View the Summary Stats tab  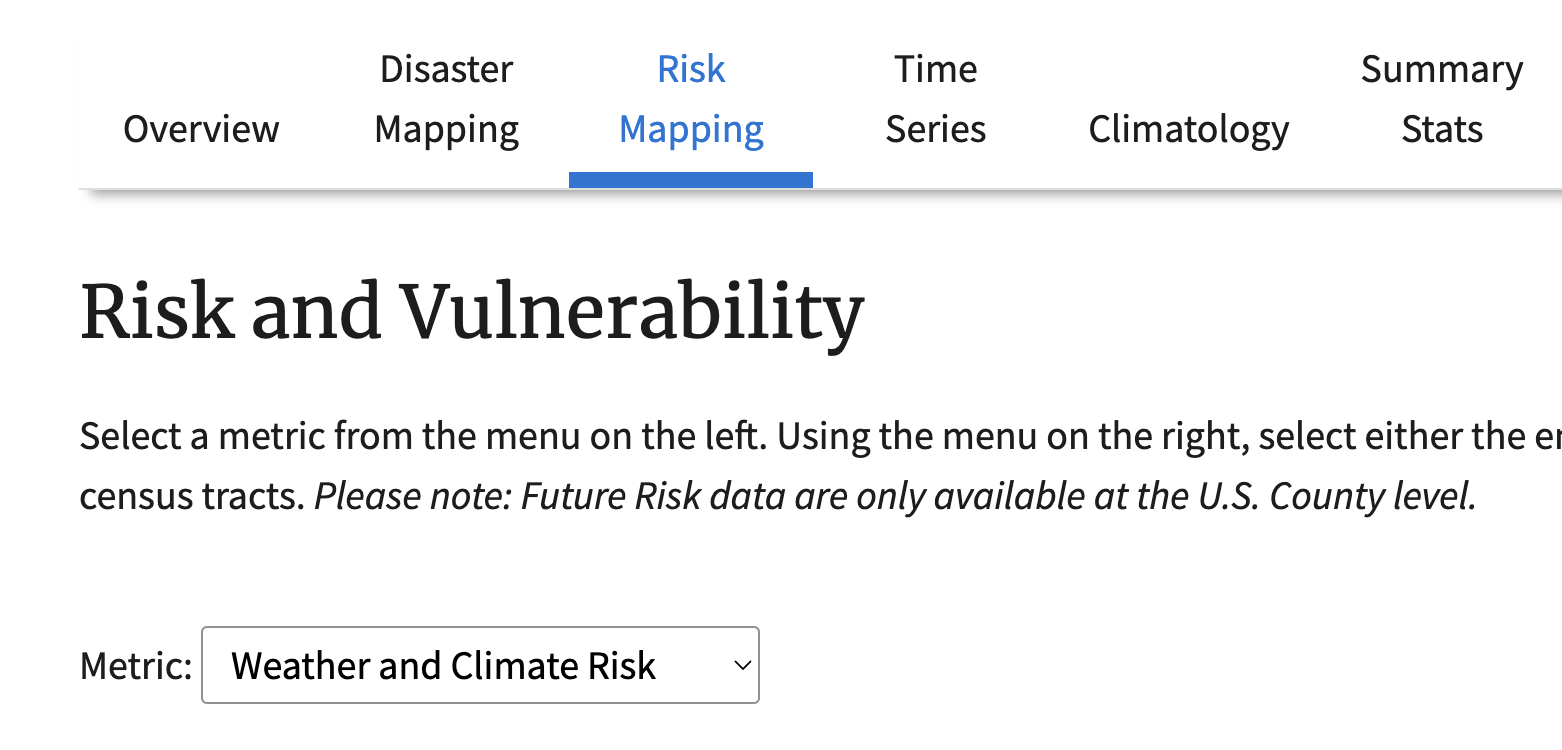1441,99
